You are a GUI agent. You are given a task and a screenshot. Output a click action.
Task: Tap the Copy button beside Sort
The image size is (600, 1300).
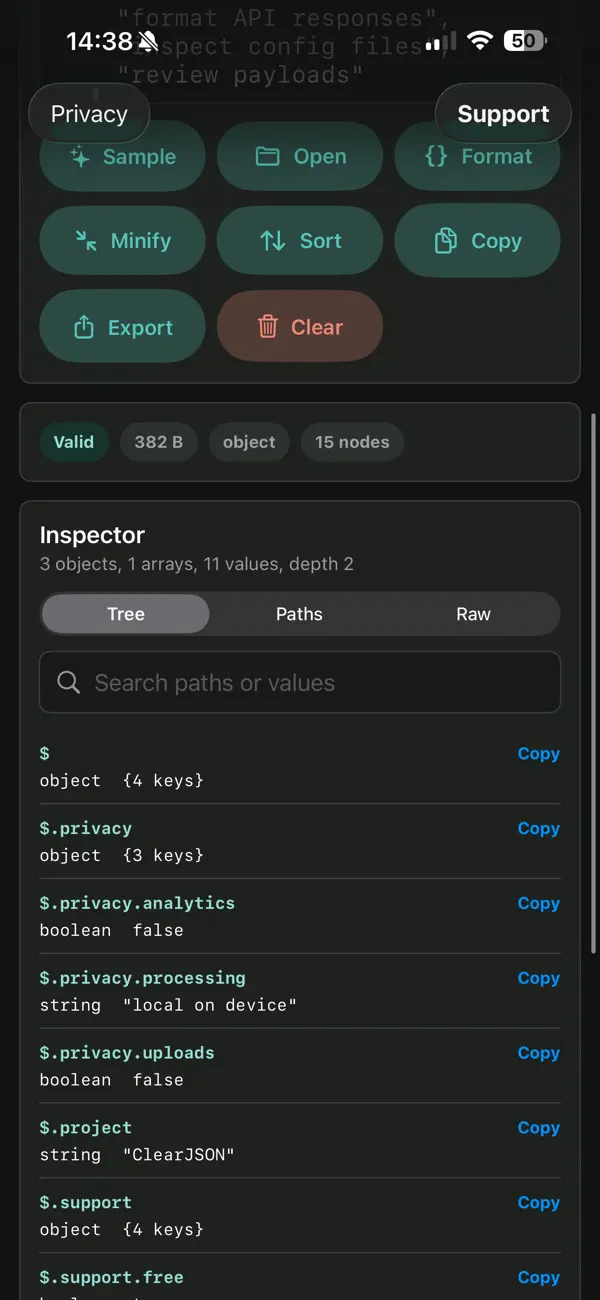click(478, 240)
